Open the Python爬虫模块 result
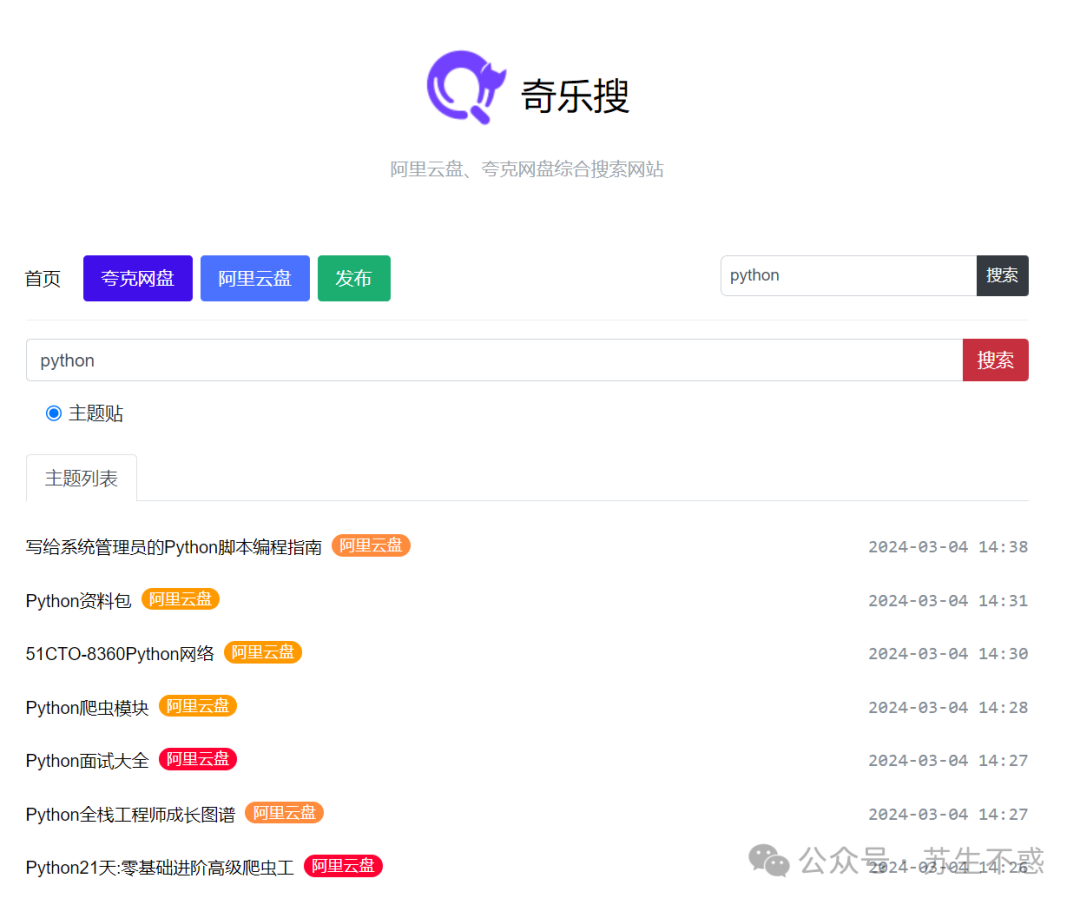The image size is (1080, 905). coord(87,708)
